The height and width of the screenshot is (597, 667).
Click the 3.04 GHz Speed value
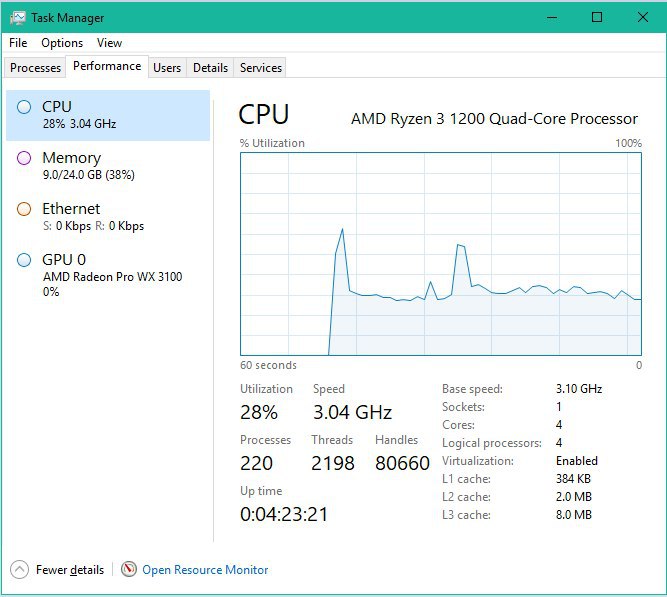point(352,412)
